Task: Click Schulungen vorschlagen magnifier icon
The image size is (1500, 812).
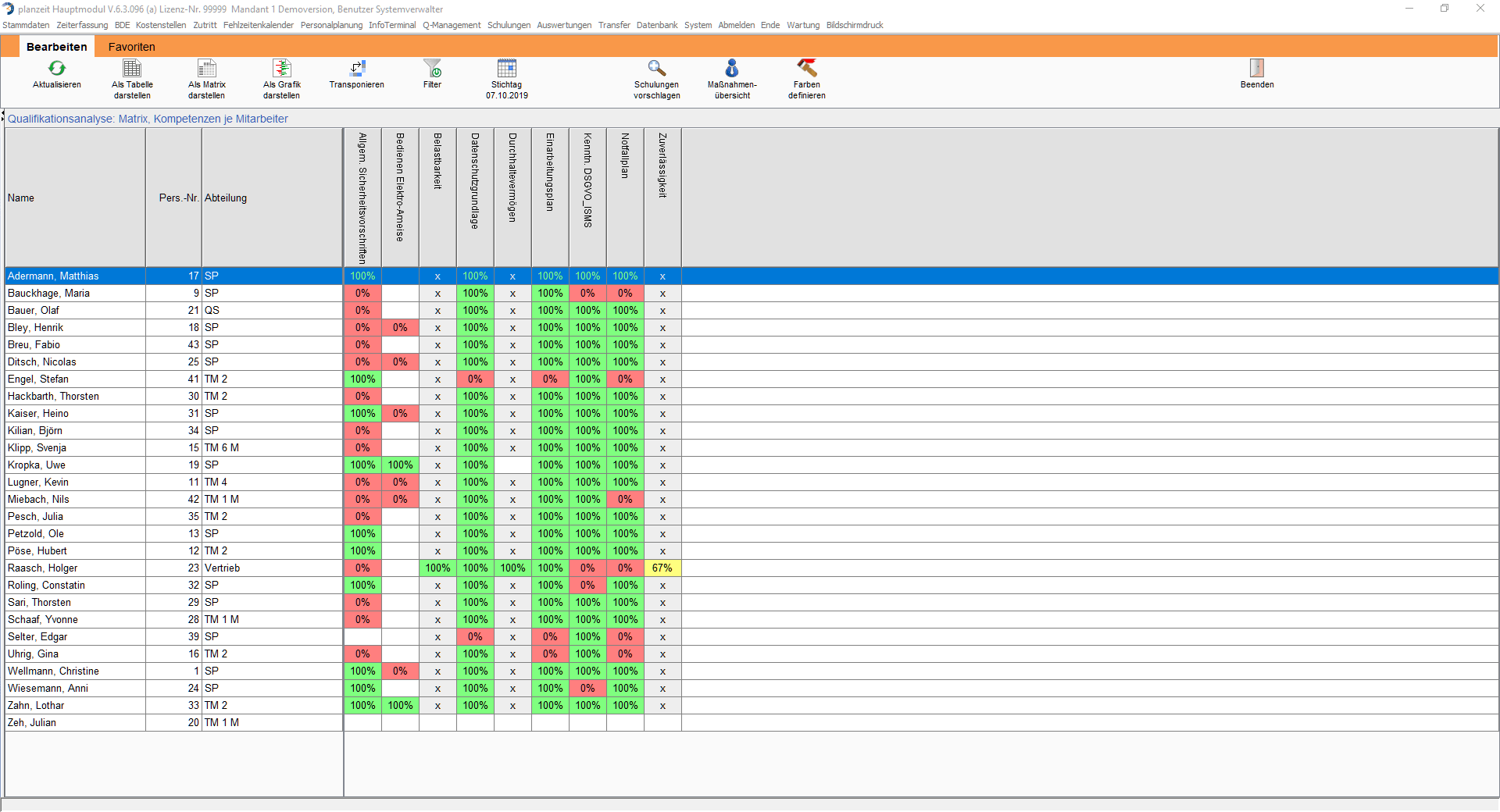Action: tap(657, 69)
